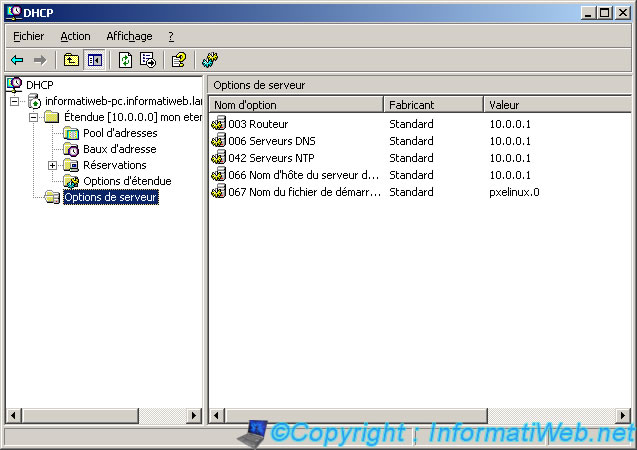
Task: Sort by Valeur column header
Action: tap(550, 104)
